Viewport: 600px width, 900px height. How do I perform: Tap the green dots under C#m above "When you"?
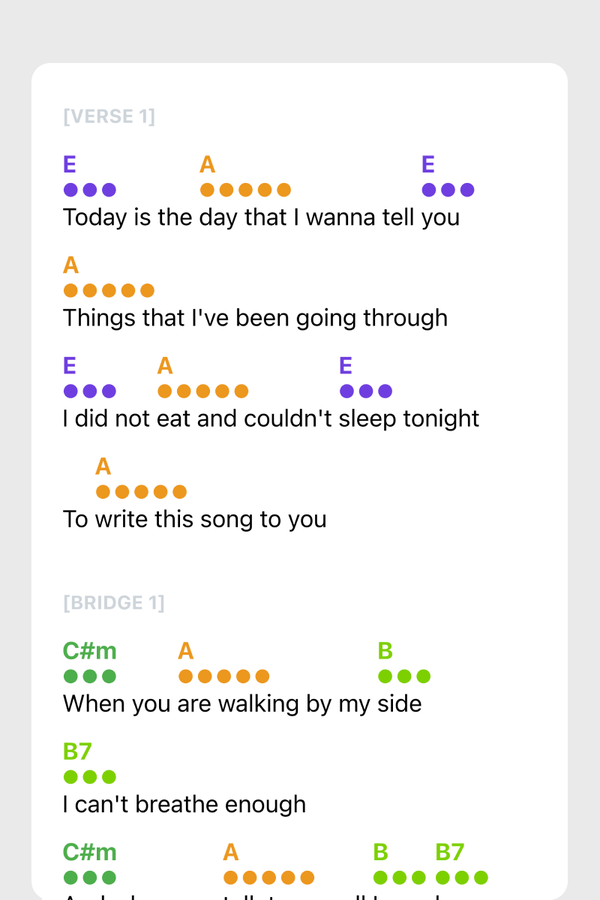click(90, 677)
